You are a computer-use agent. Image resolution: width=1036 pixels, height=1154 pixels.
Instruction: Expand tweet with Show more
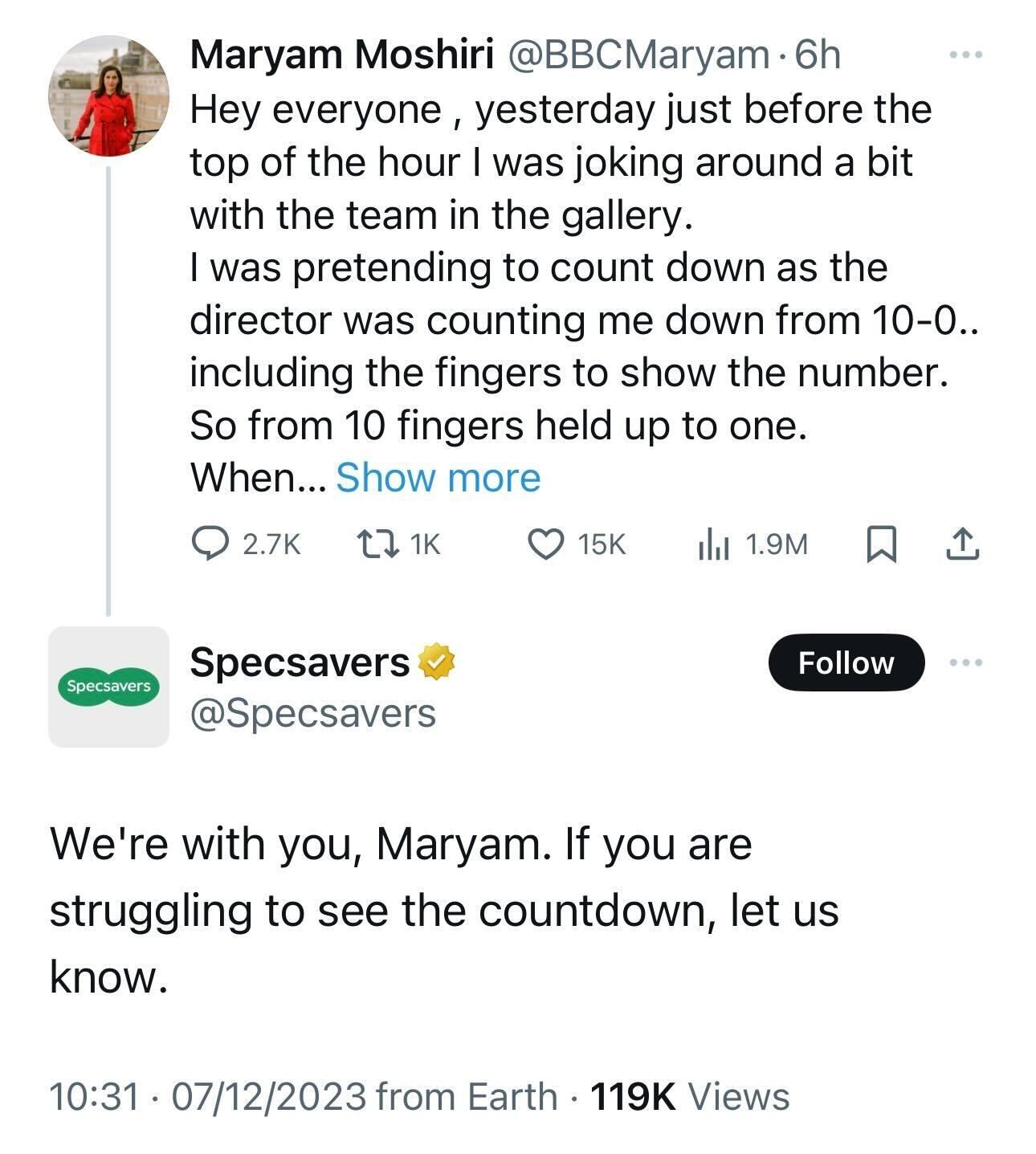[x=438, y=478]
